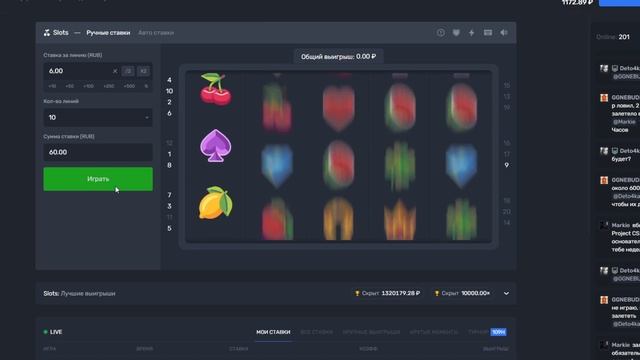Screen dimensions: 640x360
Task: Open Markie's chat message avatar
Action: 604,226
